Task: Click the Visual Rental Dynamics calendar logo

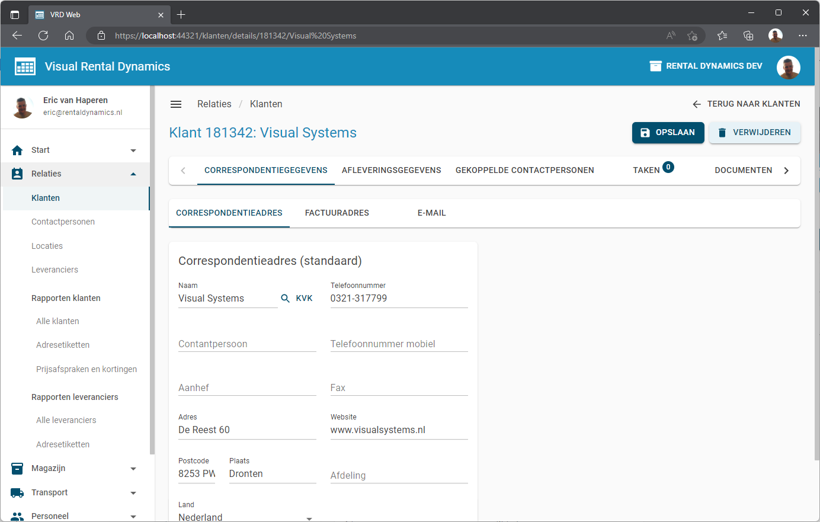Action: 25,66
